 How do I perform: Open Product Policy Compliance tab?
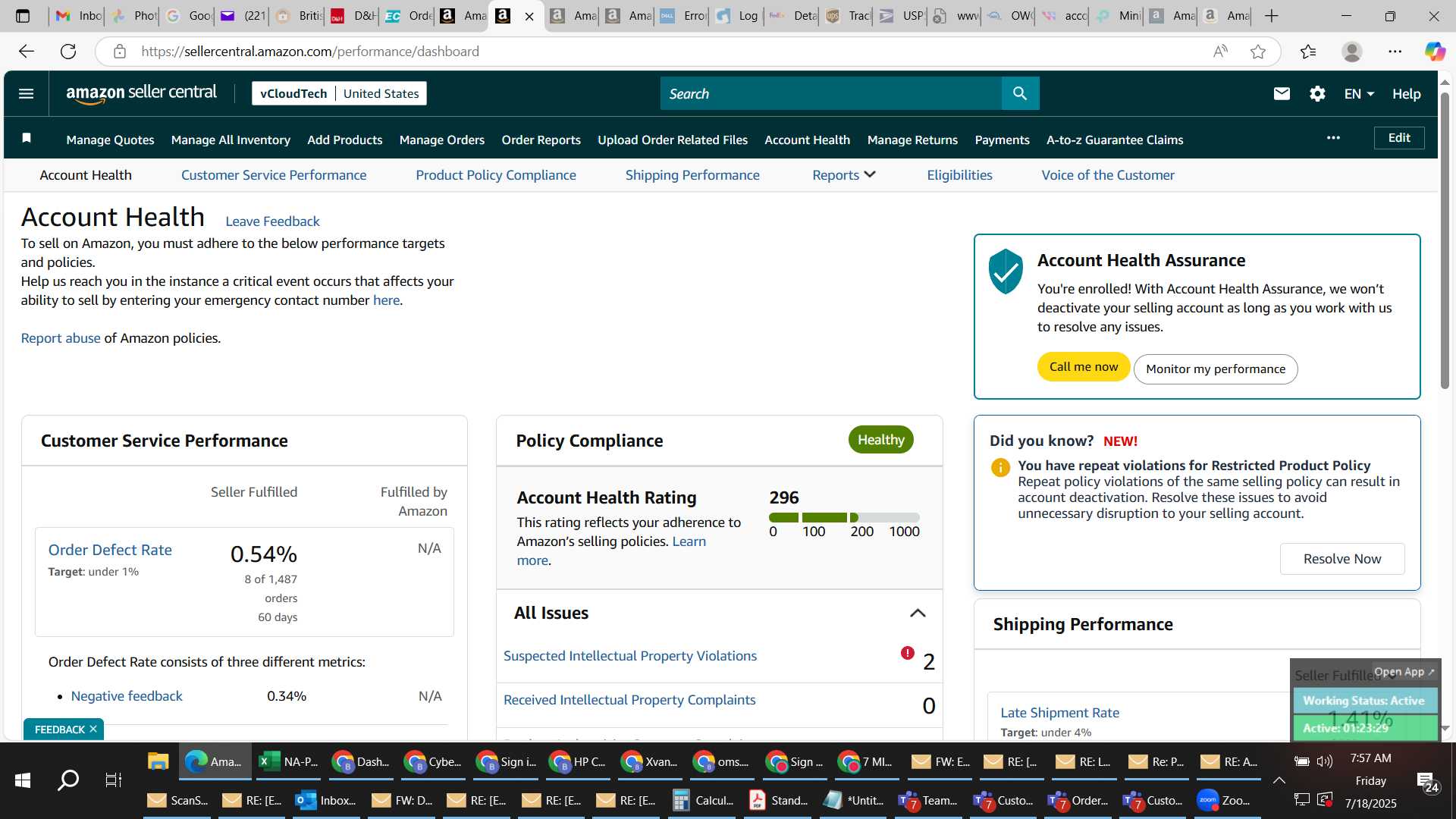496,174
